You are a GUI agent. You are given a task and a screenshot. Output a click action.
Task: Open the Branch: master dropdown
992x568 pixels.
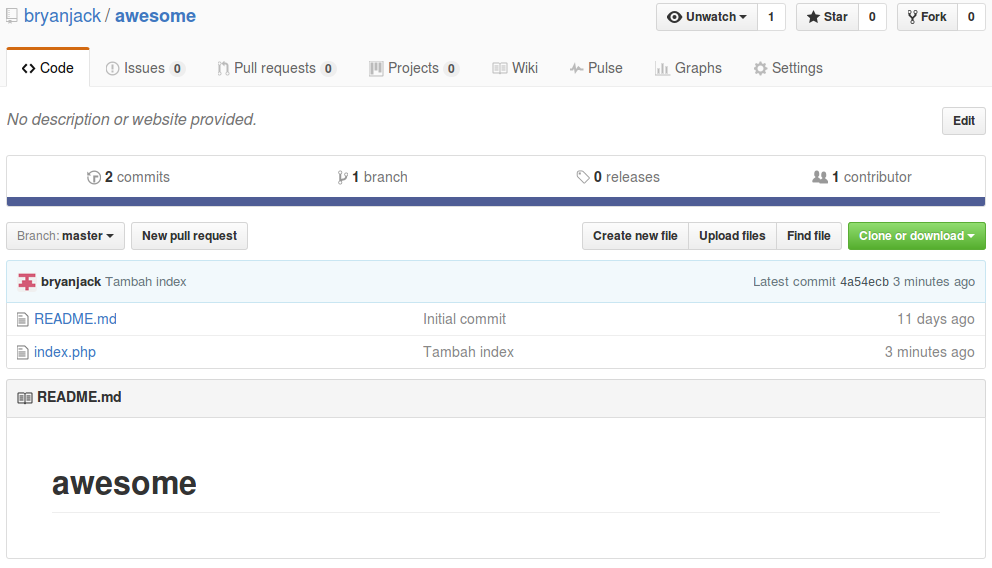[65, 236]
